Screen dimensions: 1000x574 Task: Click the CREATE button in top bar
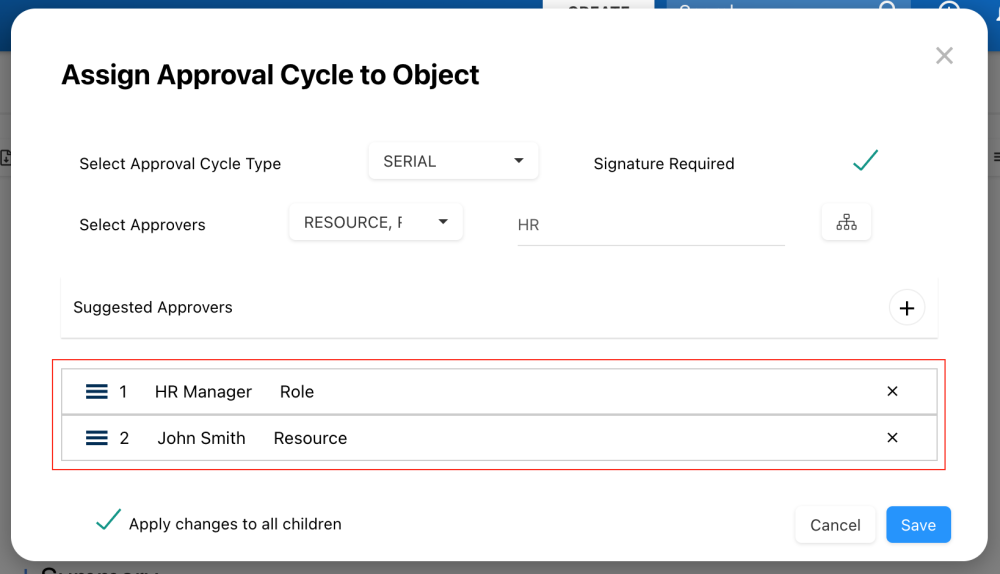598,8
